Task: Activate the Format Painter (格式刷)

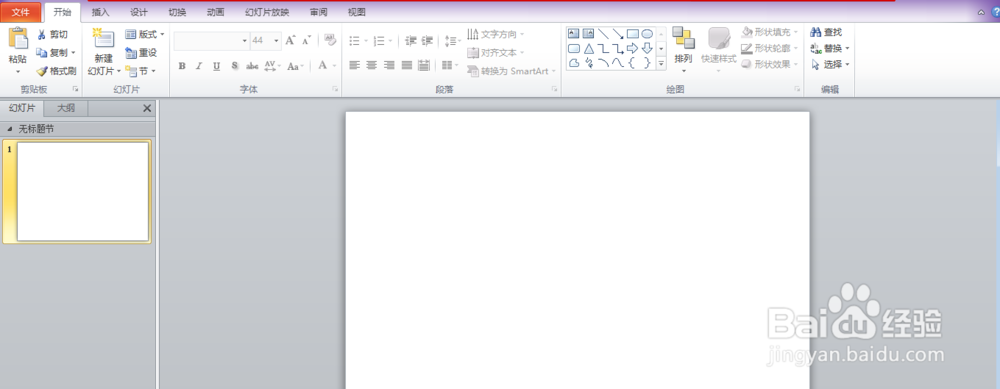Action: (56, 71)
